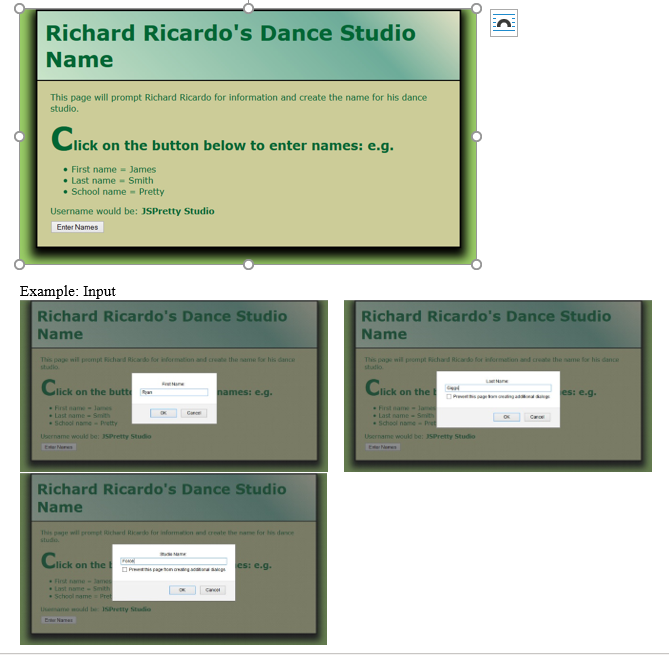The height and width of the screenshot is (655, 669).
Task: Click the Last Name input field
Action: pos(498,388)
